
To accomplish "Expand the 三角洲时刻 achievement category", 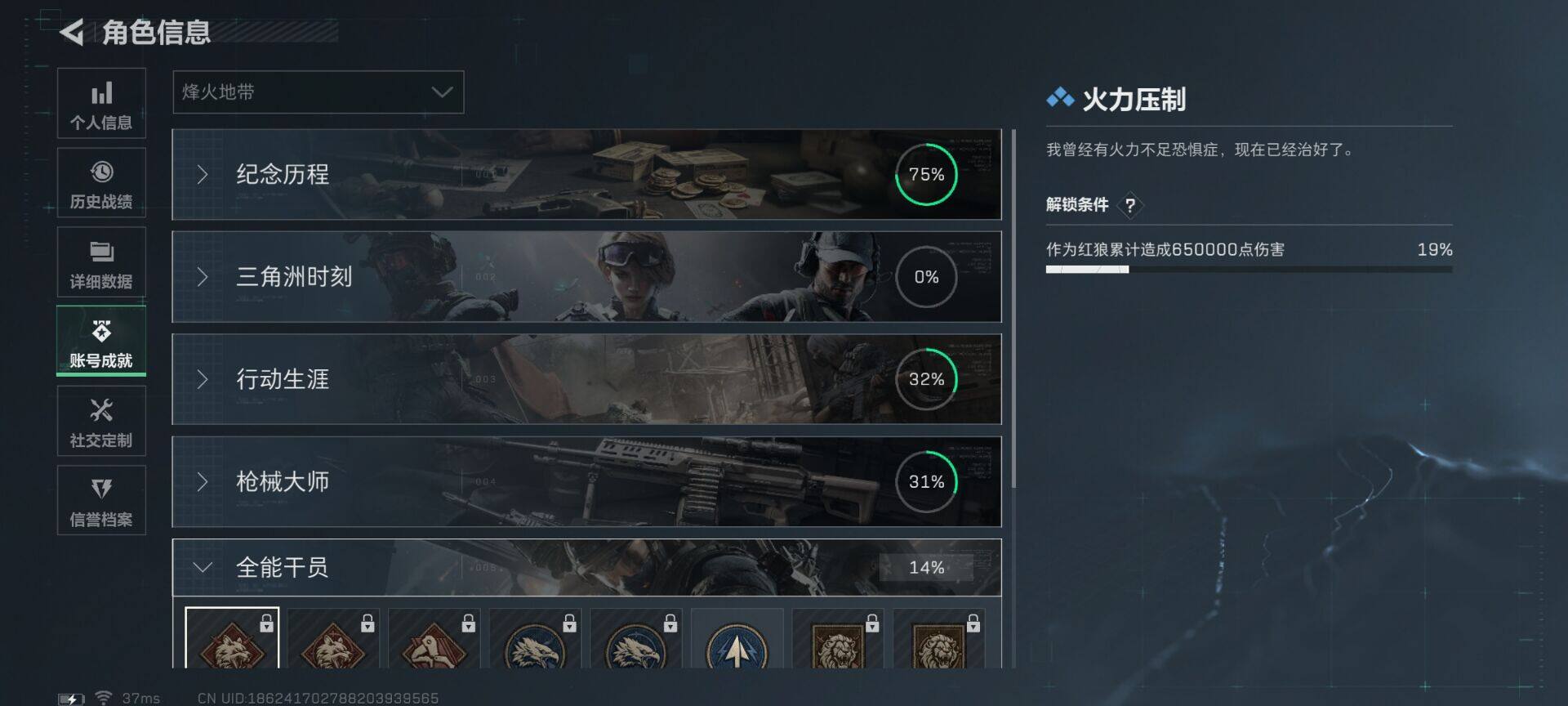I will (586, 276).
